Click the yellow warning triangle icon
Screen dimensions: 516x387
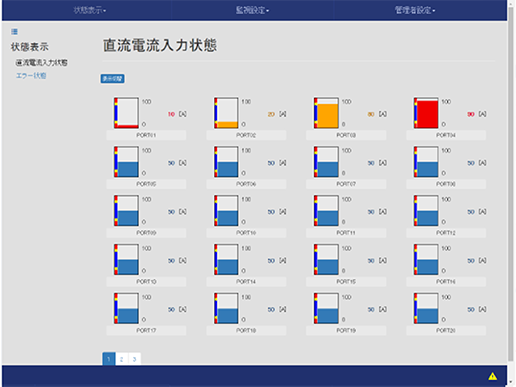coord(492,376)
